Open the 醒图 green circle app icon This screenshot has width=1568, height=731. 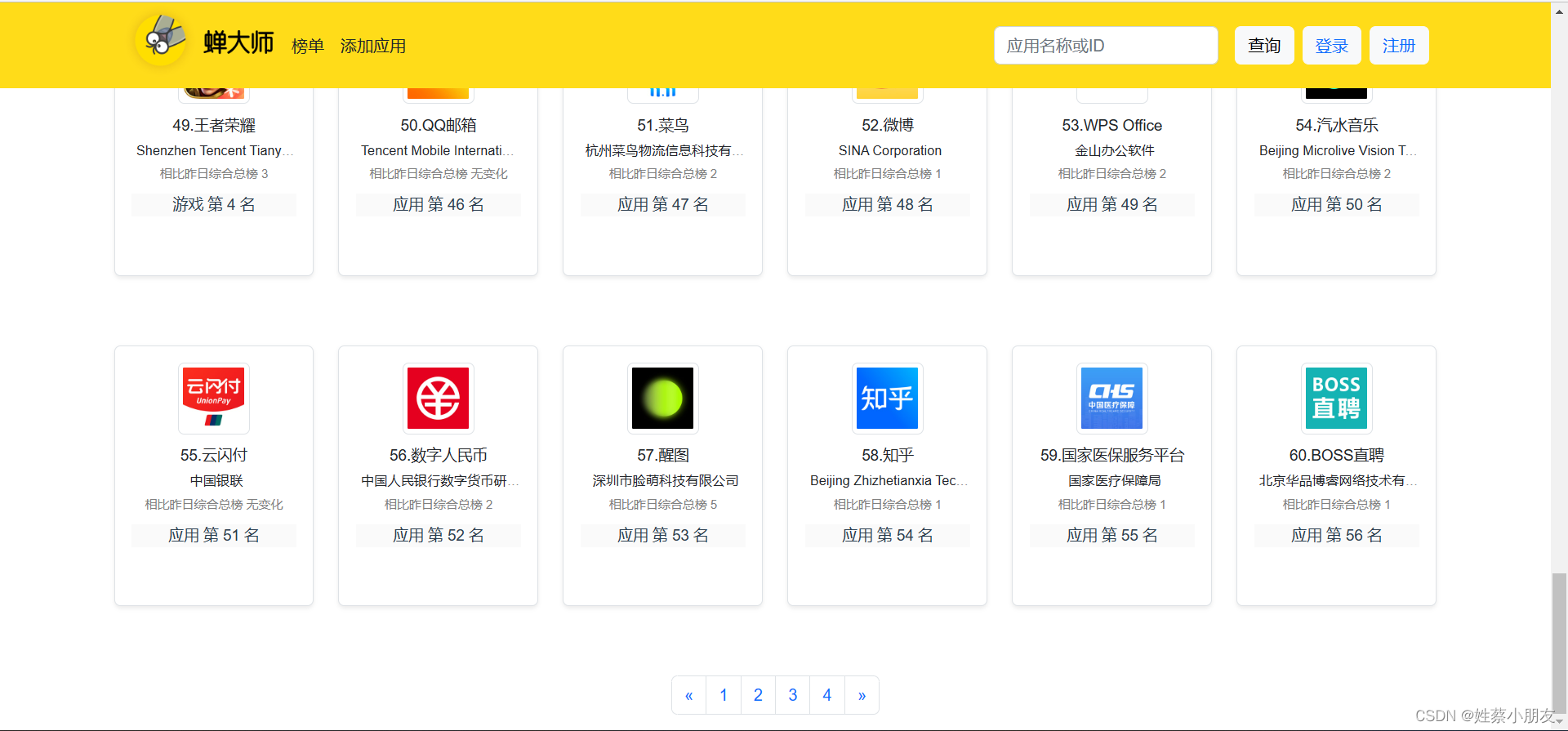click(x=663, y=399)
